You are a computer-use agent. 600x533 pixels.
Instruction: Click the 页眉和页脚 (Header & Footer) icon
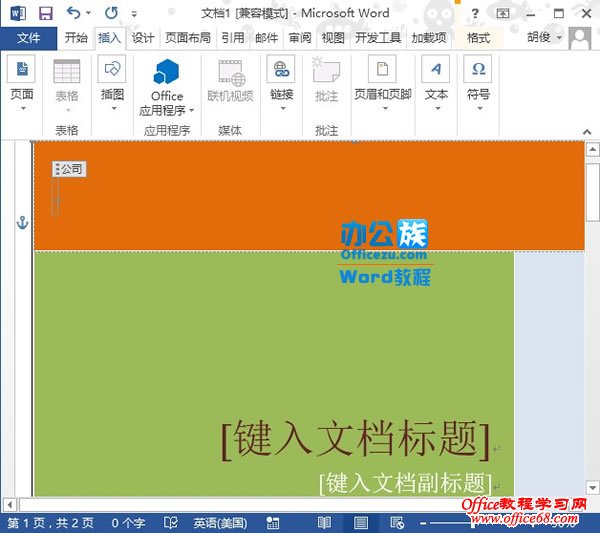pyautogui.click(x=382, y=69)
